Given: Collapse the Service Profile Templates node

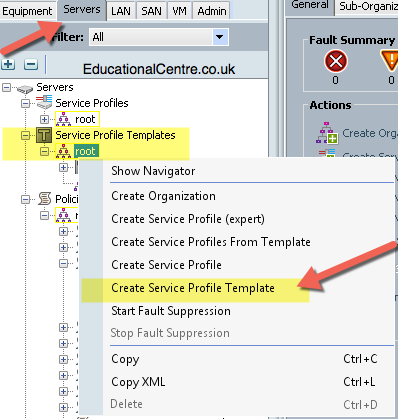Looking at the screenshot, I should click(25, 135).
